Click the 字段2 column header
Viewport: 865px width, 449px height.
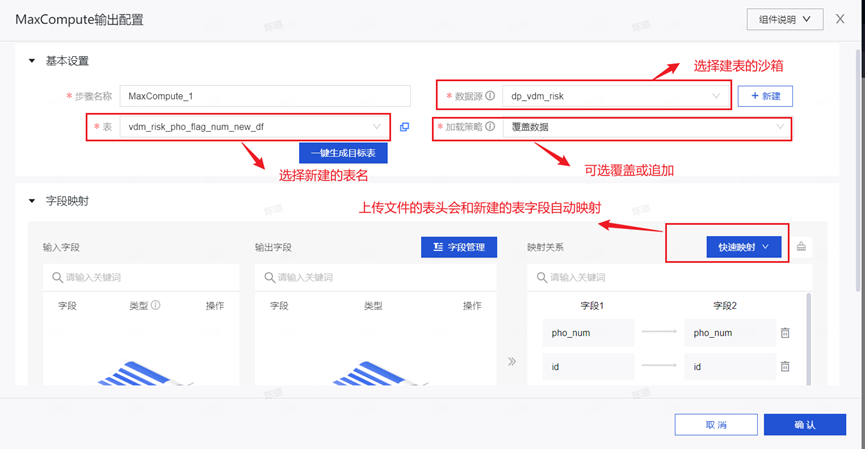pyautogui.click(x=724, y=305)
